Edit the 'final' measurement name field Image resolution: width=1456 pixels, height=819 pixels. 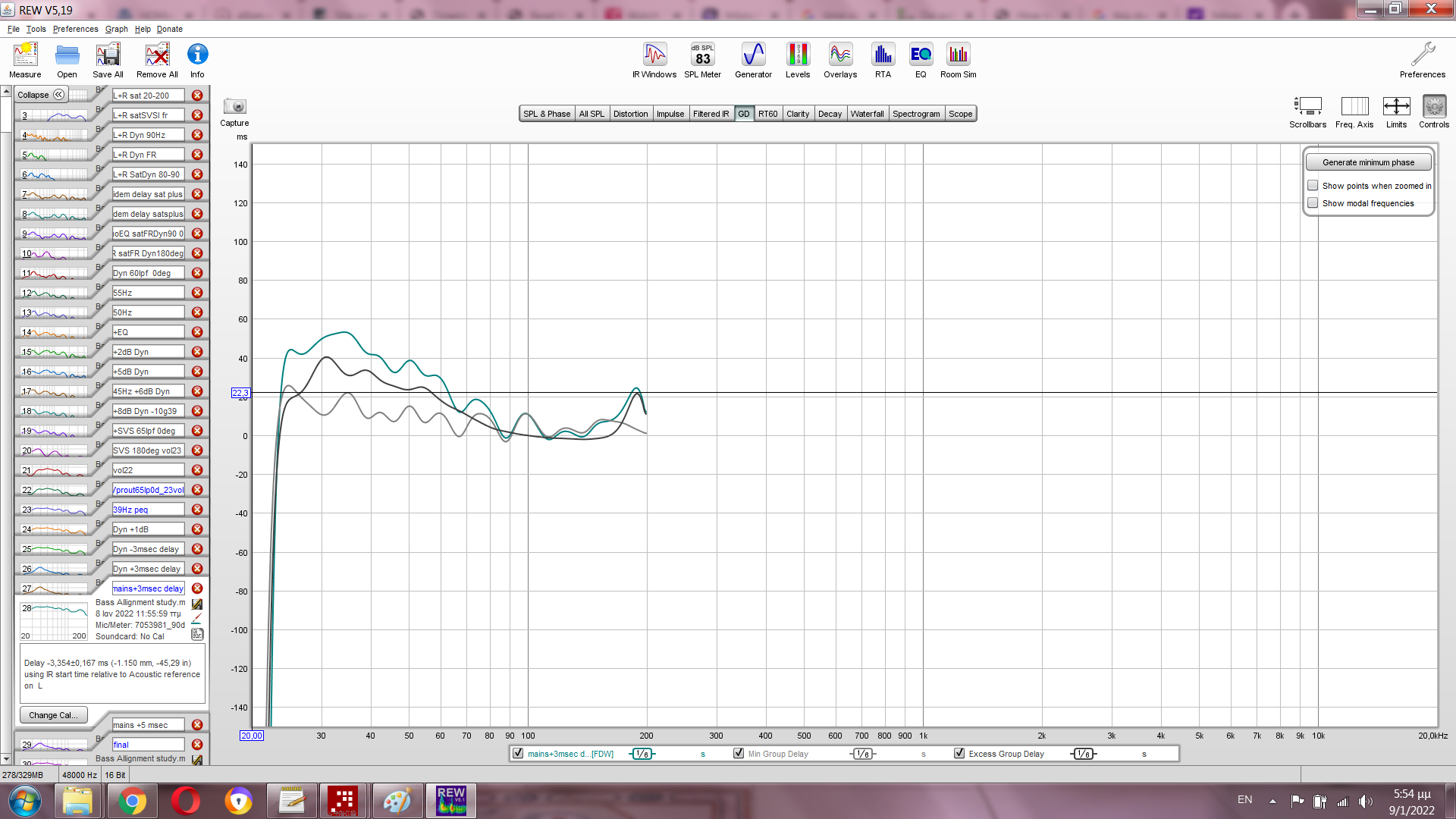tap(148, 745)
